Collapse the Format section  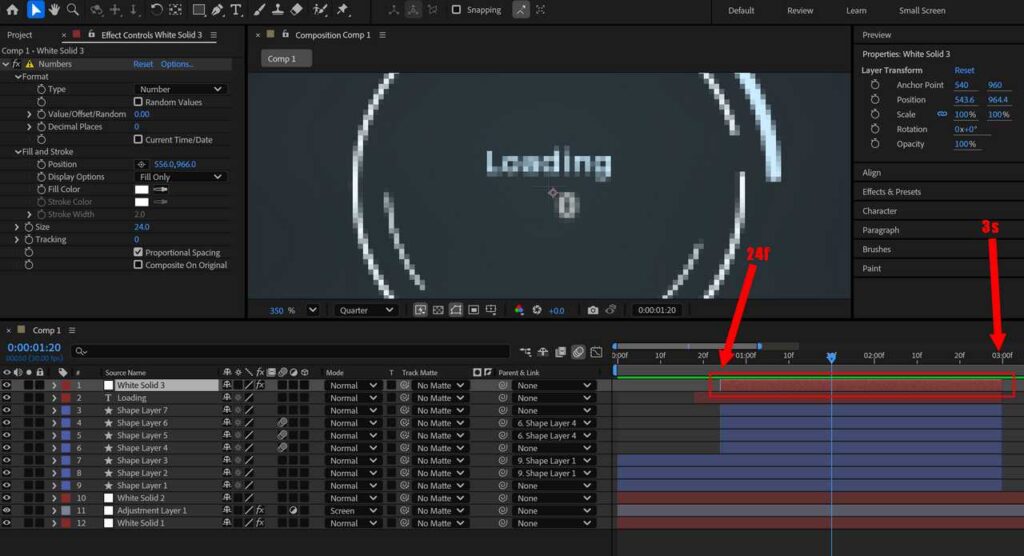[x=18, y=76]
